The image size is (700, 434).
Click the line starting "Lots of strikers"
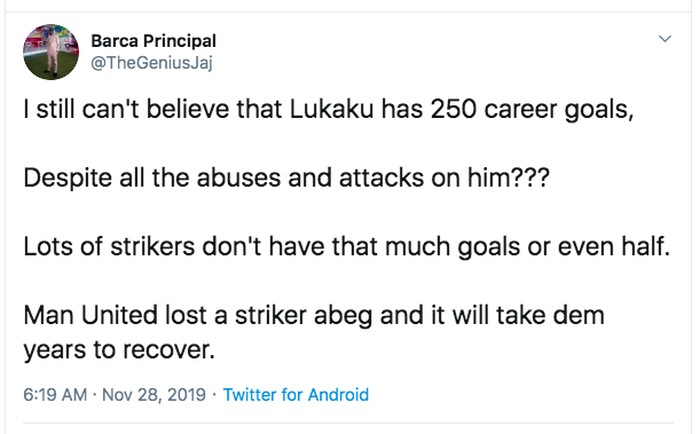click(x=343, y=247)
